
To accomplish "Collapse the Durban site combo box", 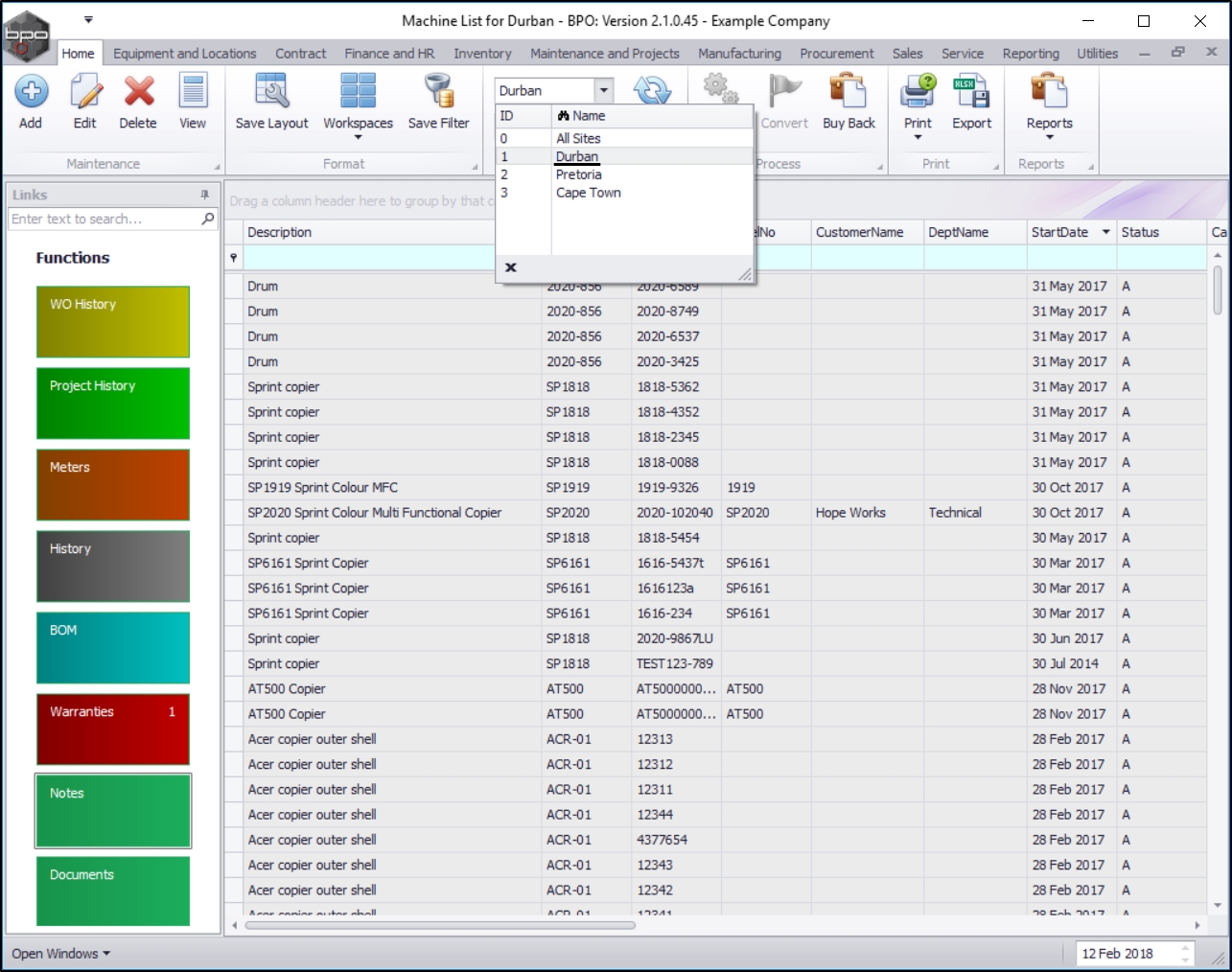I will pyautogui.click(x=604, y=91).
